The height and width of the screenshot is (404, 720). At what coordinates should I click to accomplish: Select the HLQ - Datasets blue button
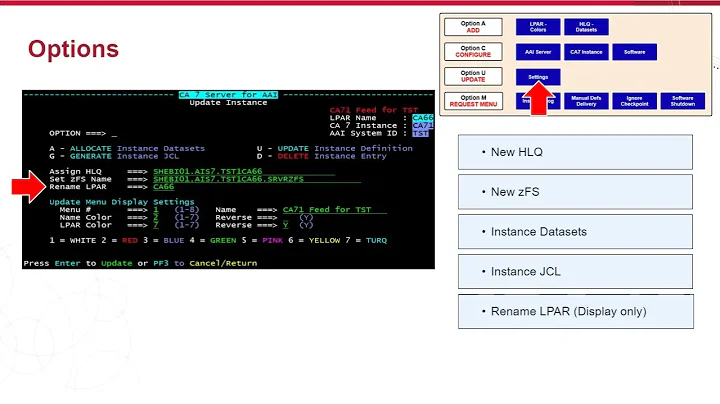click(586, 27)
